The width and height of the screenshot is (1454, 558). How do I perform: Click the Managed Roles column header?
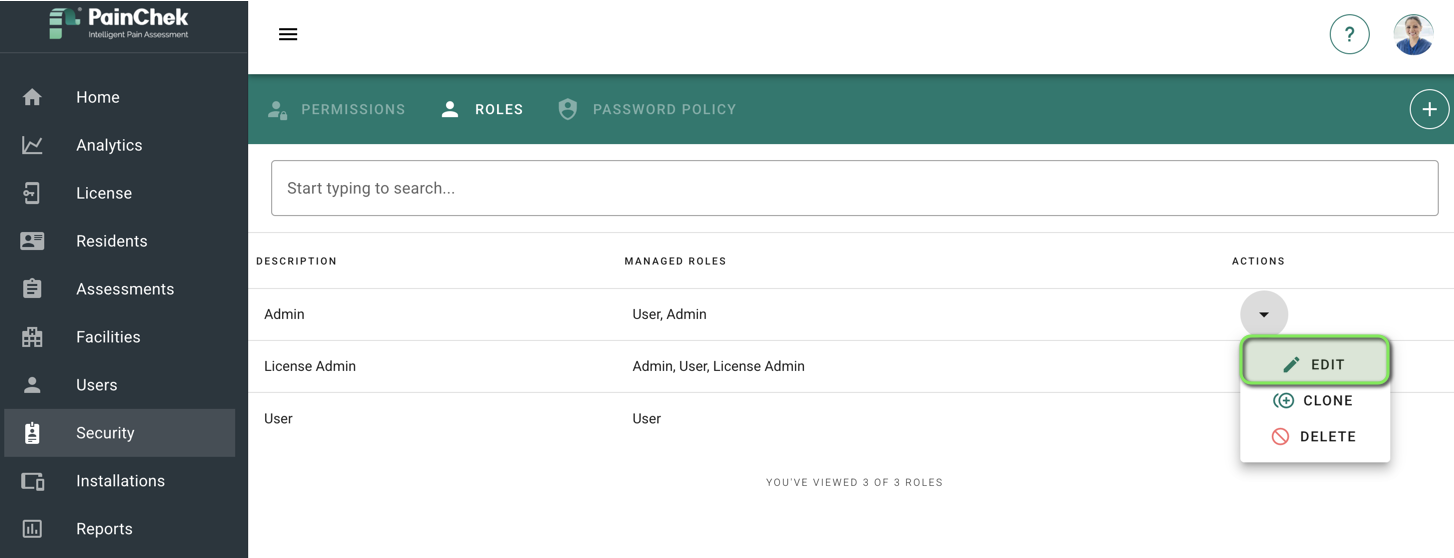click(675, 261)
